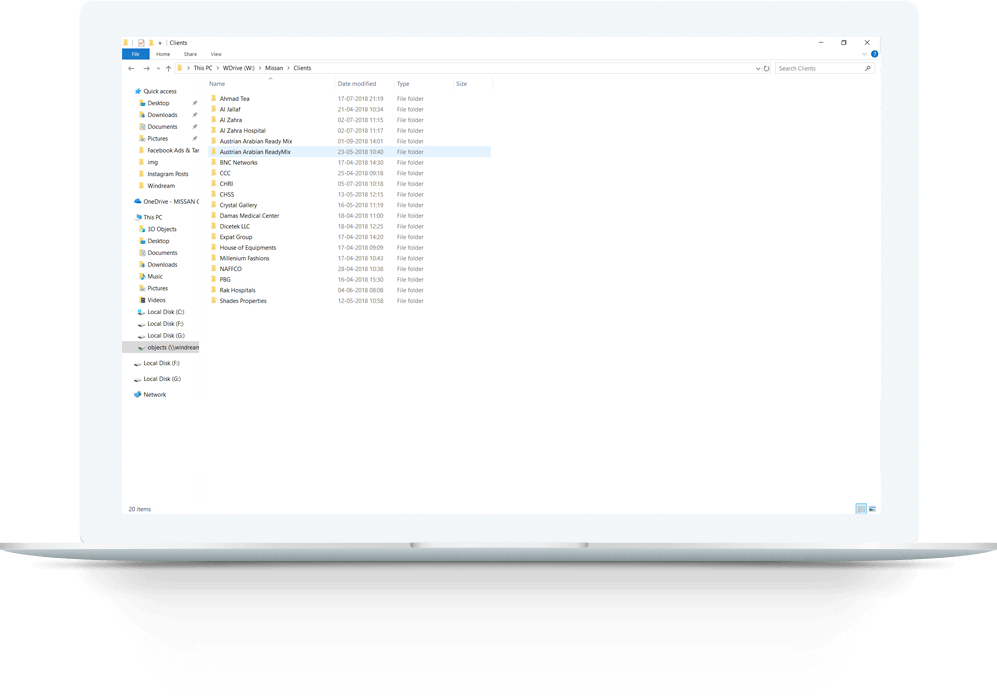Viewport: 997px width, 696px height.
Task: Open Local Disk (C:) drive icon
Action: click(142, 312)
